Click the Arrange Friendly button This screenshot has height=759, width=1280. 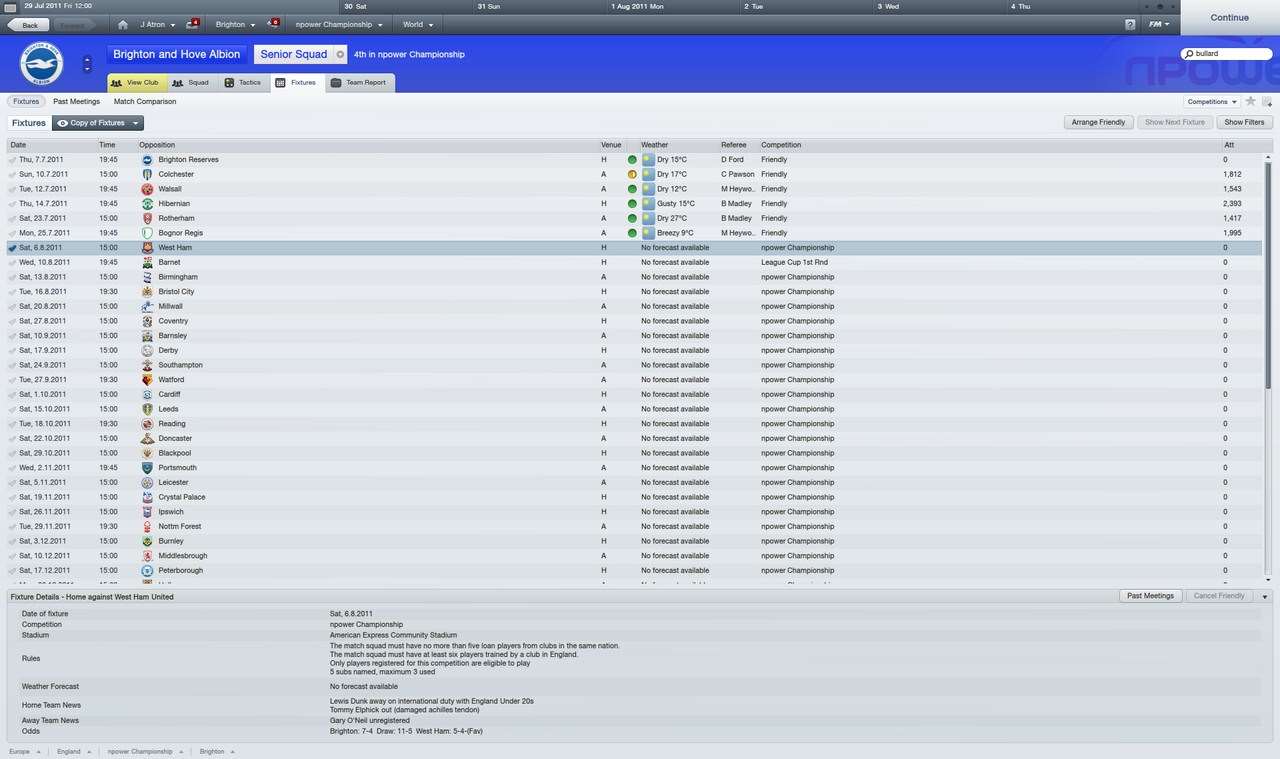point(1098,122)
